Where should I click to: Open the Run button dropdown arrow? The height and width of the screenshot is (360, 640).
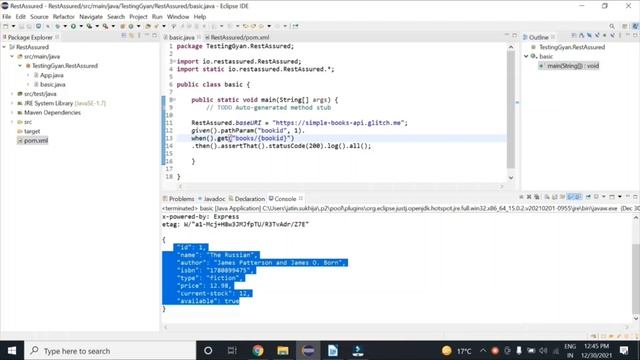[81, 26]
